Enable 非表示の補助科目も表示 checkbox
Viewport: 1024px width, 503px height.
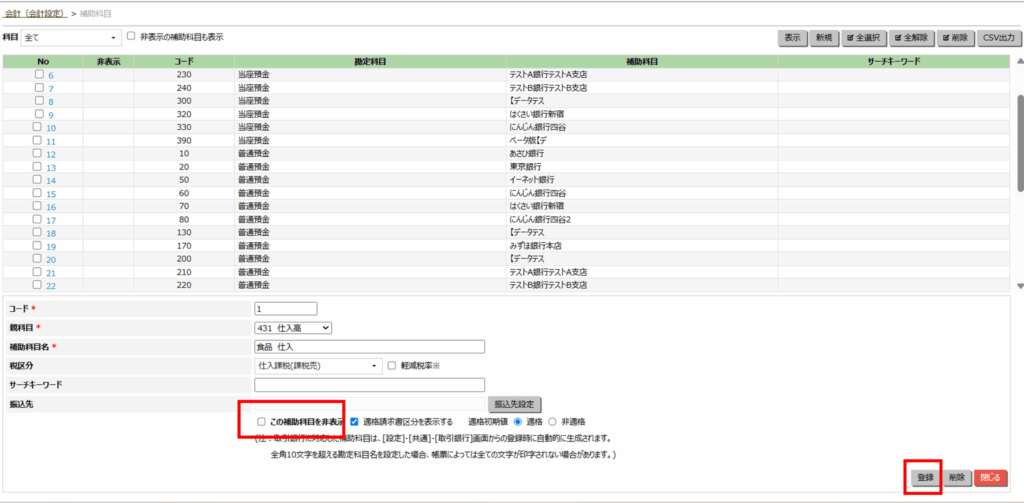131,36
